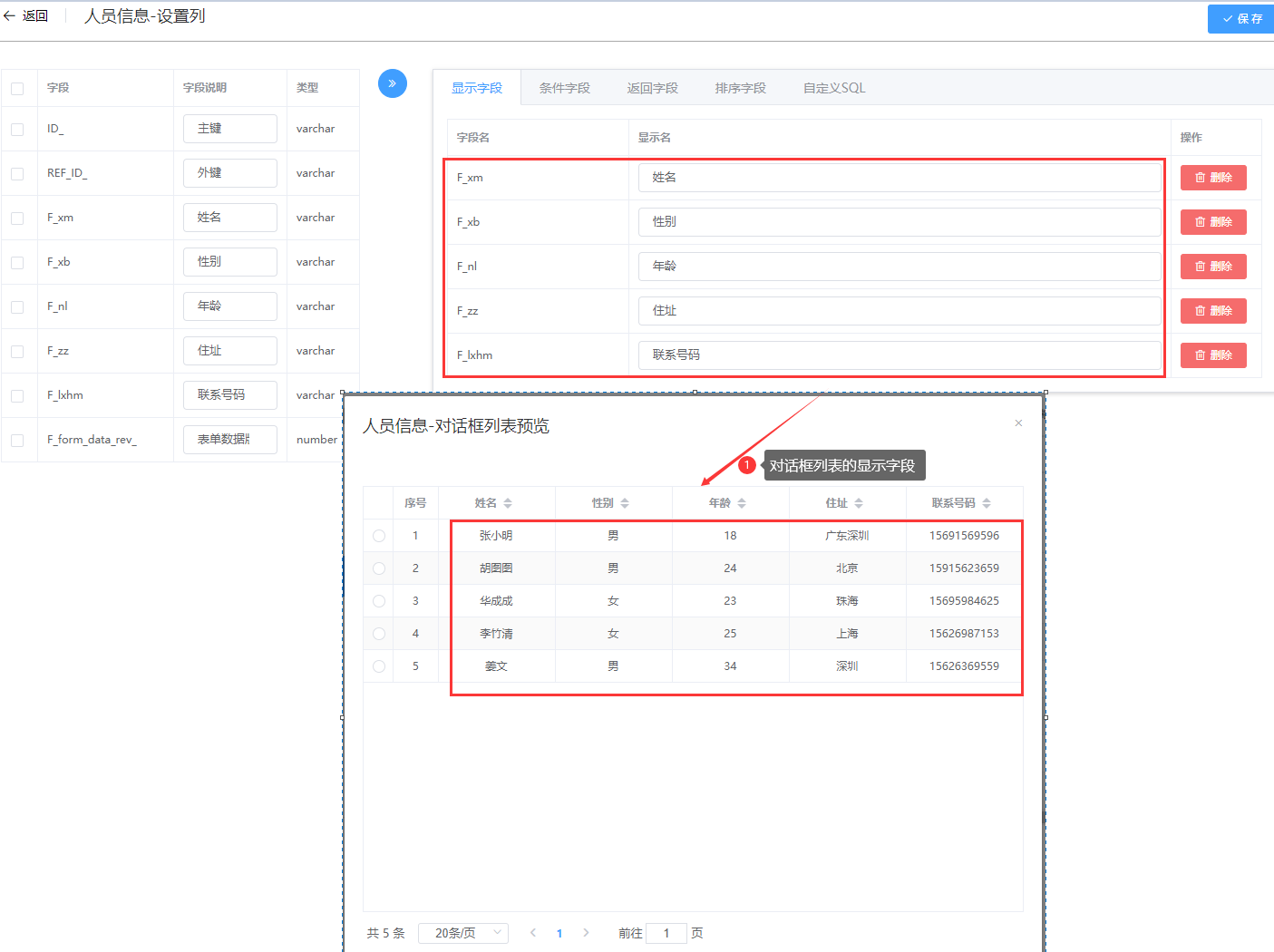The width and height of the screenshot is (1274, 952).
Task: Click sort icon next to 联系号码 header
Action: point(987,503)
